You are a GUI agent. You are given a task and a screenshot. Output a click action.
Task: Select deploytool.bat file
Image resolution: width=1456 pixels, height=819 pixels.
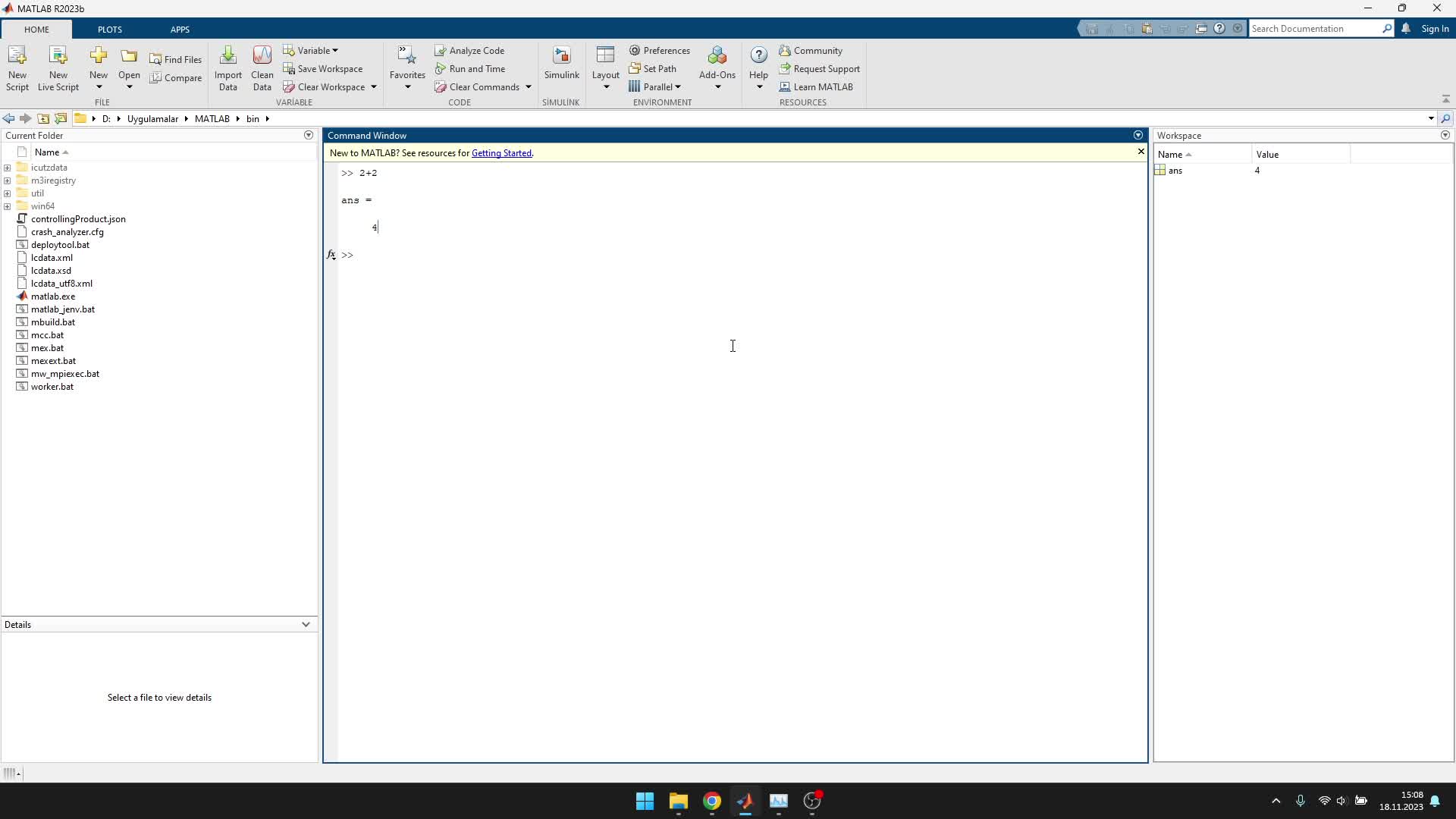(60, 245)
